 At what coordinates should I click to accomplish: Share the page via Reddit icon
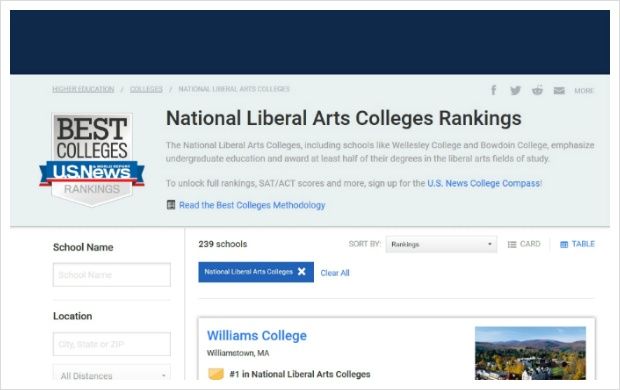[x=537, y=90]
